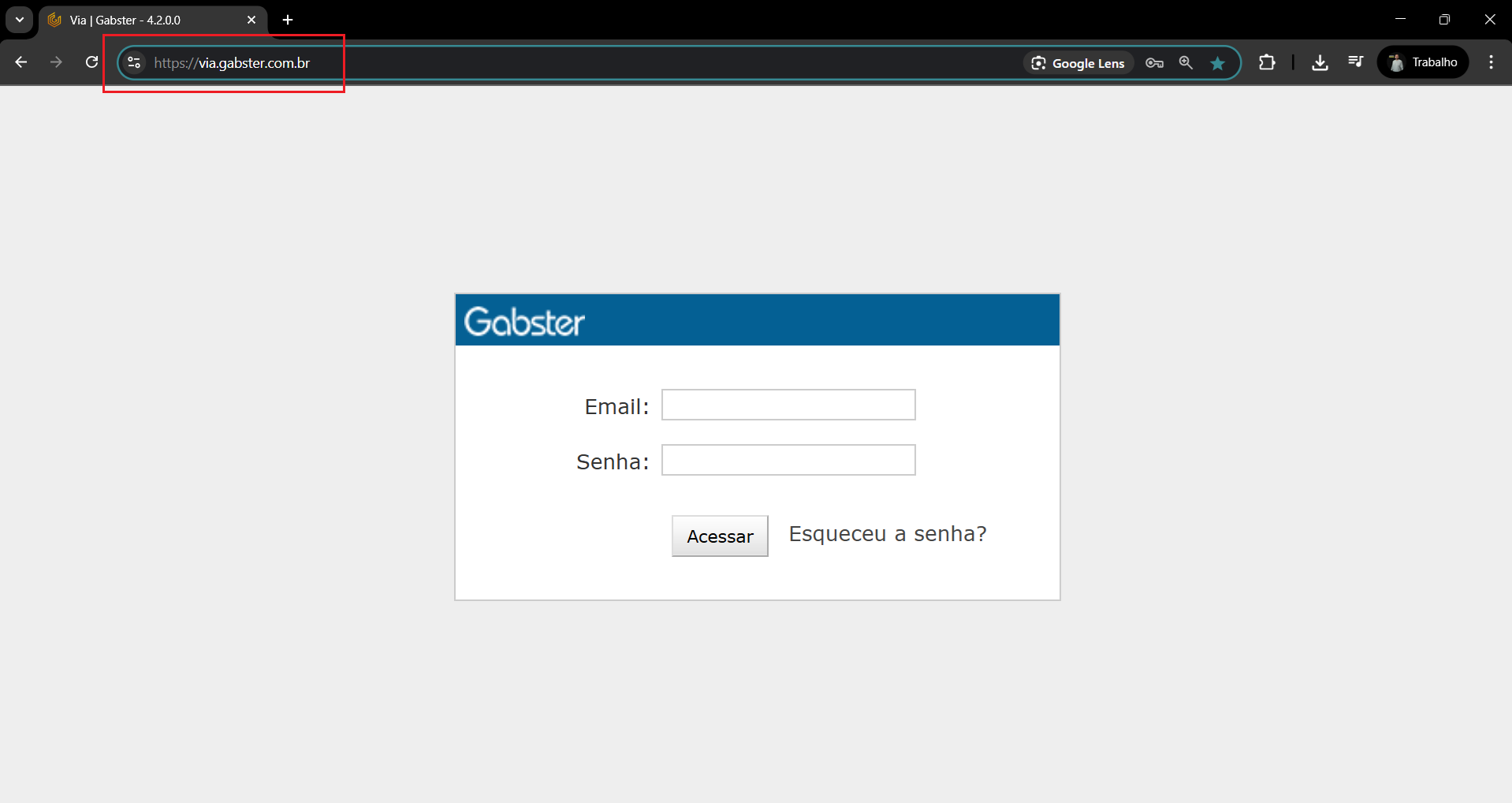The height and width of the screenshot is (803, 1512).
Task: Click the Acessar button
Action: click(x=720, y=536)
